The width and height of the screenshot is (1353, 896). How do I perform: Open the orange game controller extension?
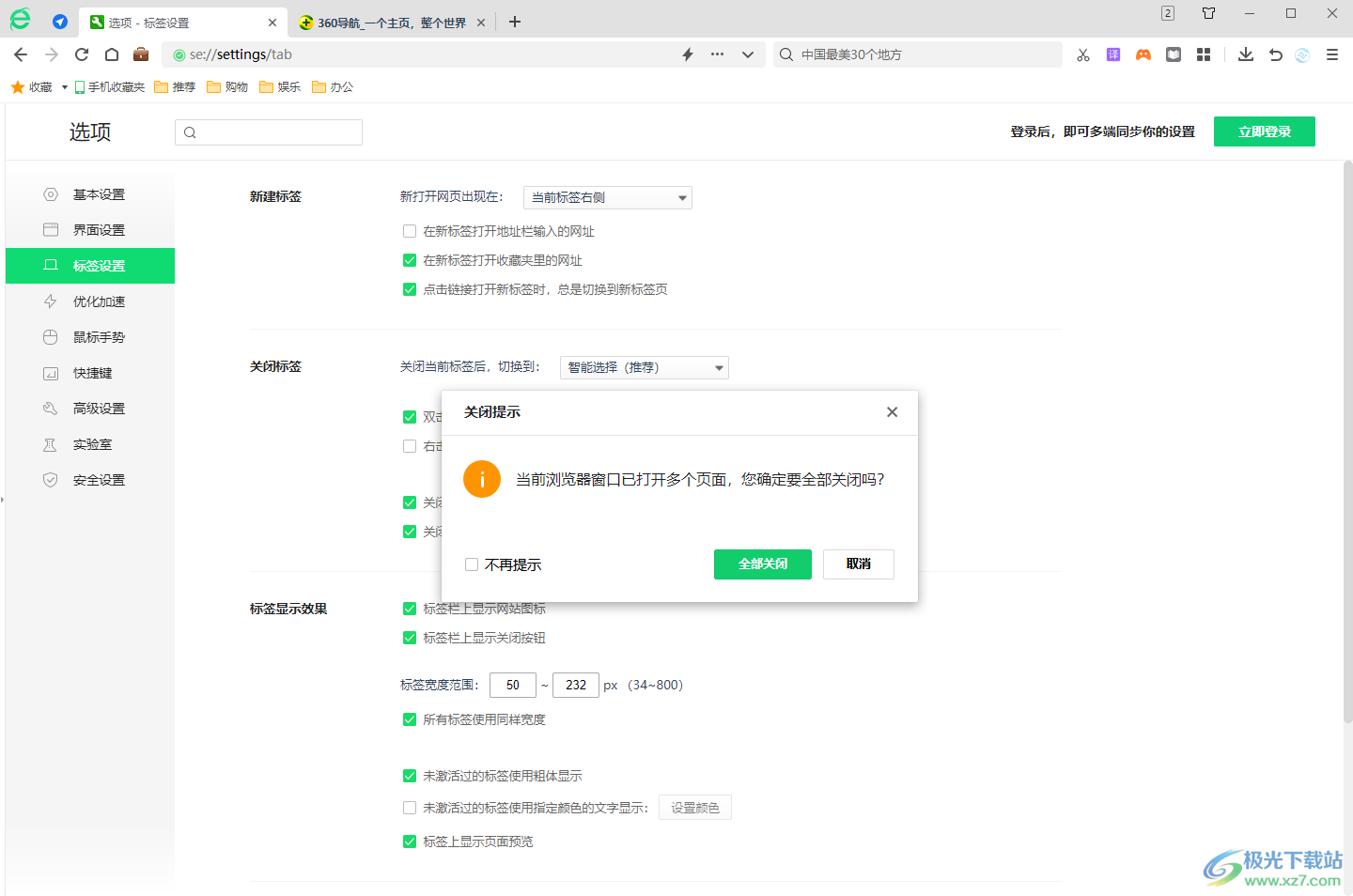(x=1143, y=54)
